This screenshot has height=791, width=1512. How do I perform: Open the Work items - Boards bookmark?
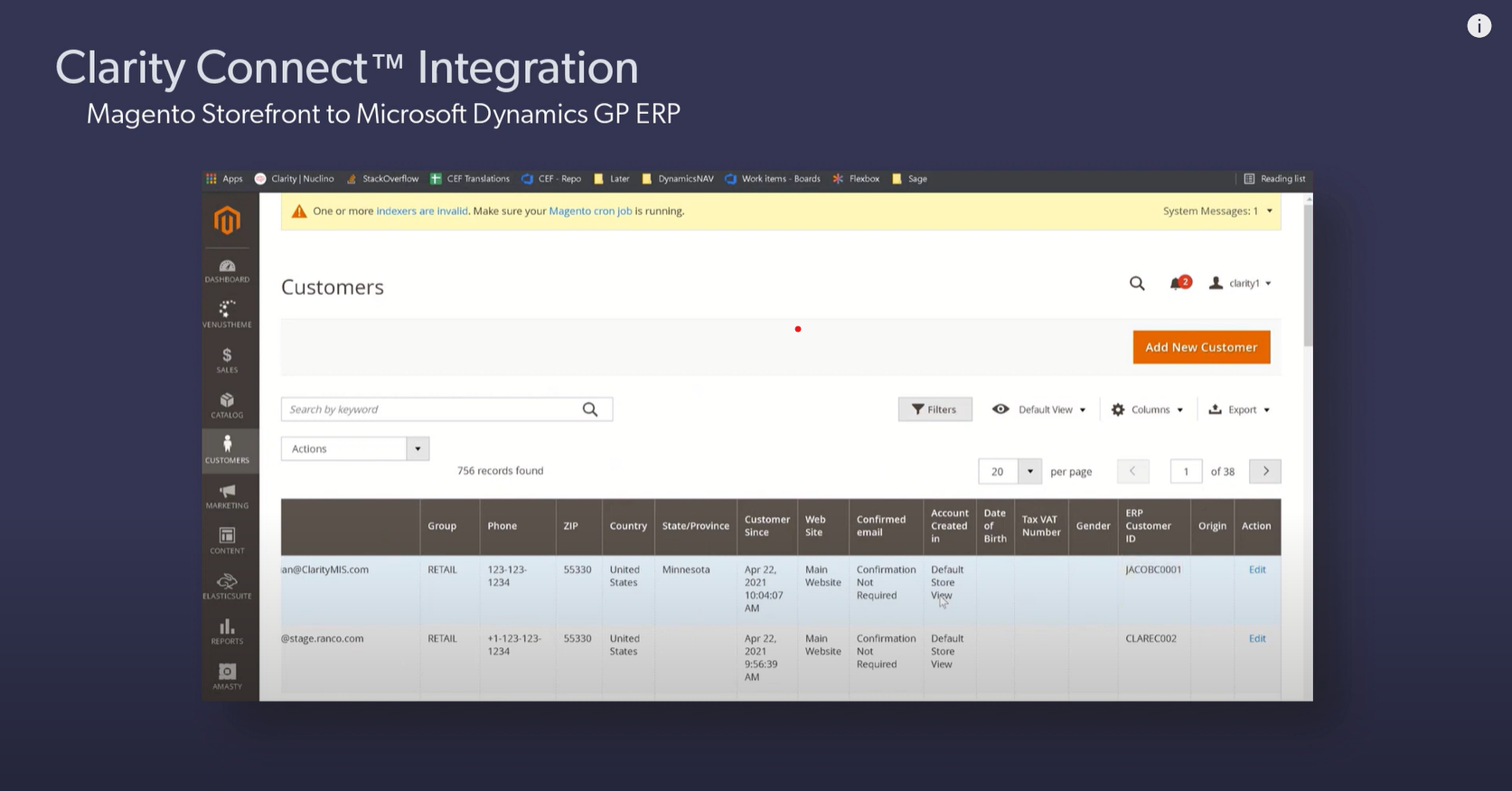773,179
